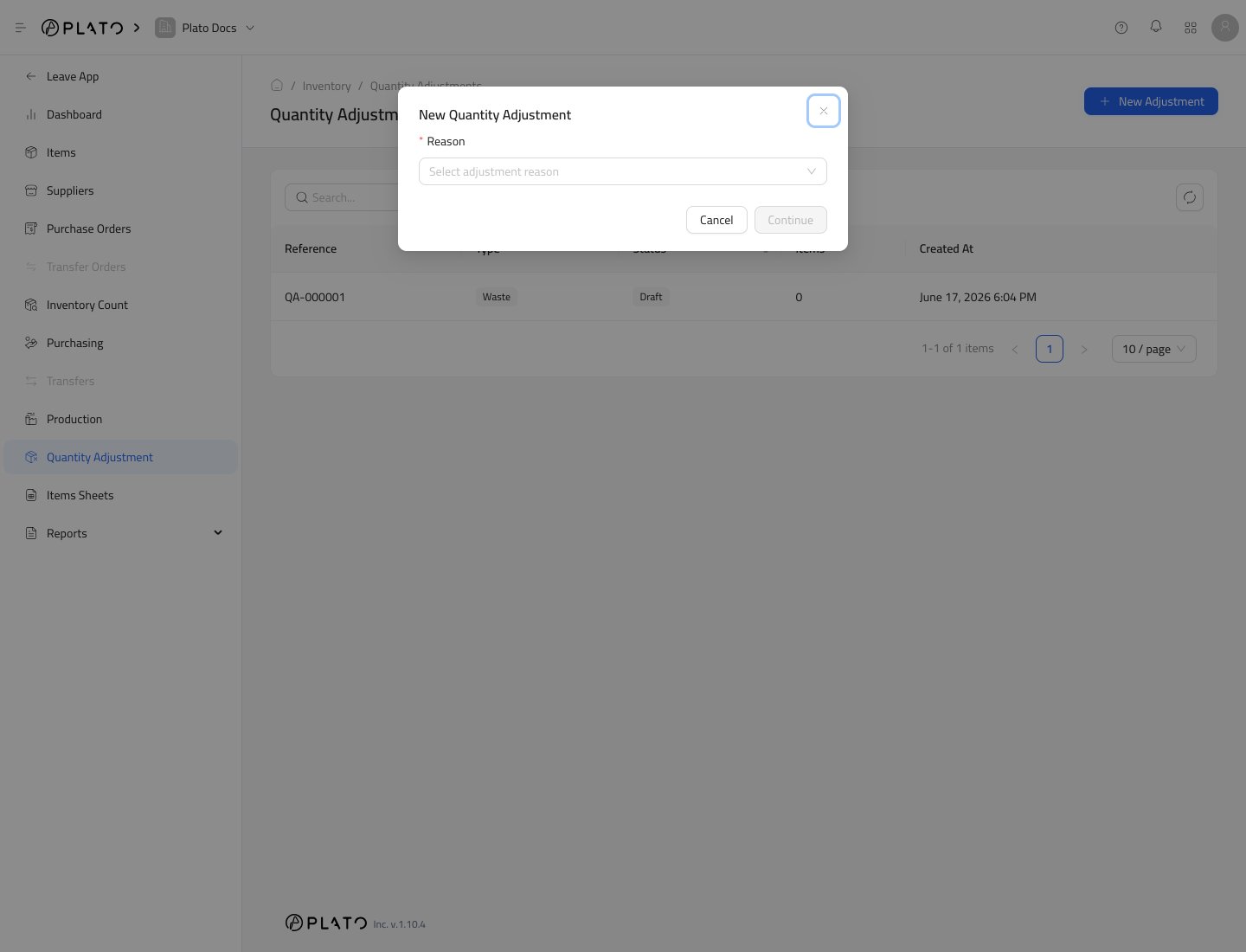Expand the Reports sidebar section
1246x952 pixels.
[x=120, y=533]
